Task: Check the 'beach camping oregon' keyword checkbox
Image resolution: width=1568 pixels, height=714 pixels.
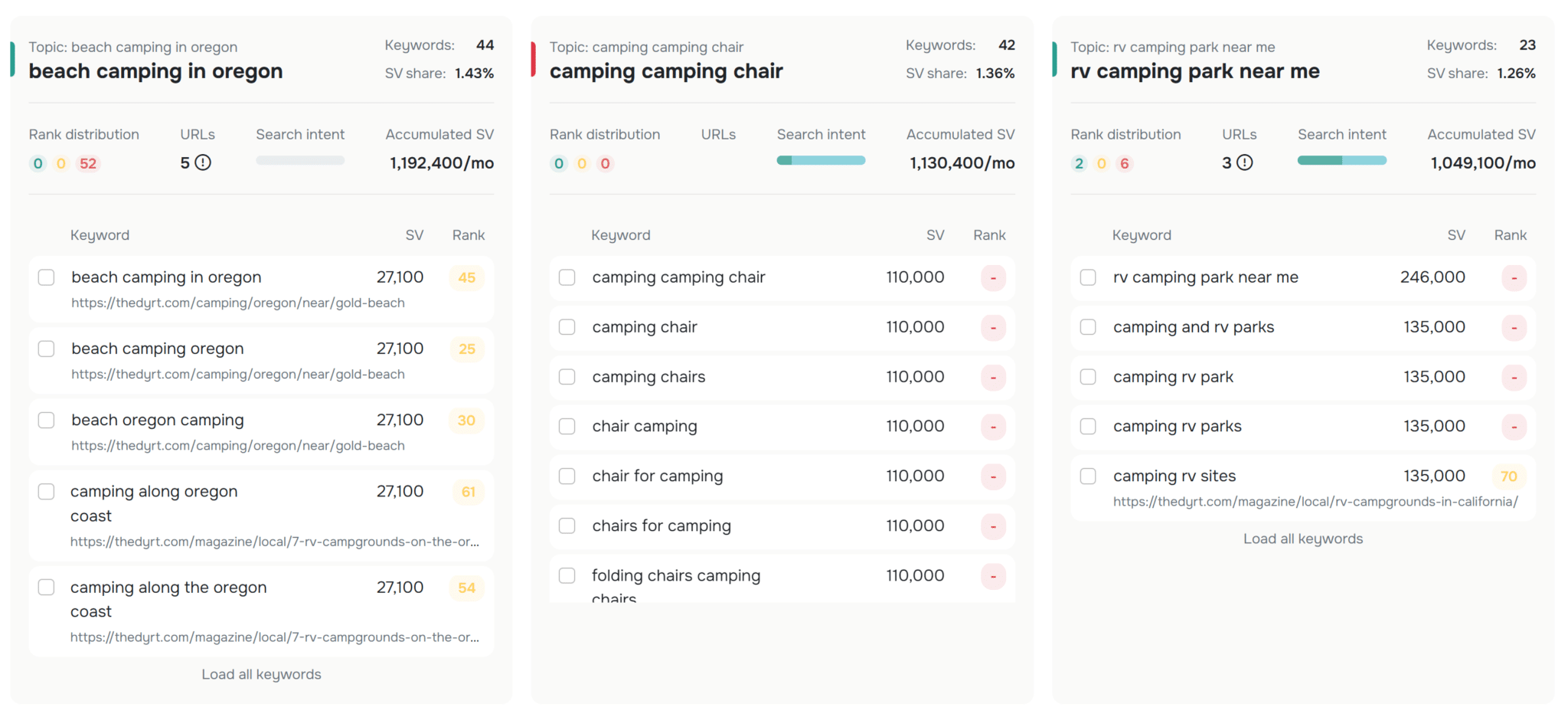Action: (x=47, y=349)
